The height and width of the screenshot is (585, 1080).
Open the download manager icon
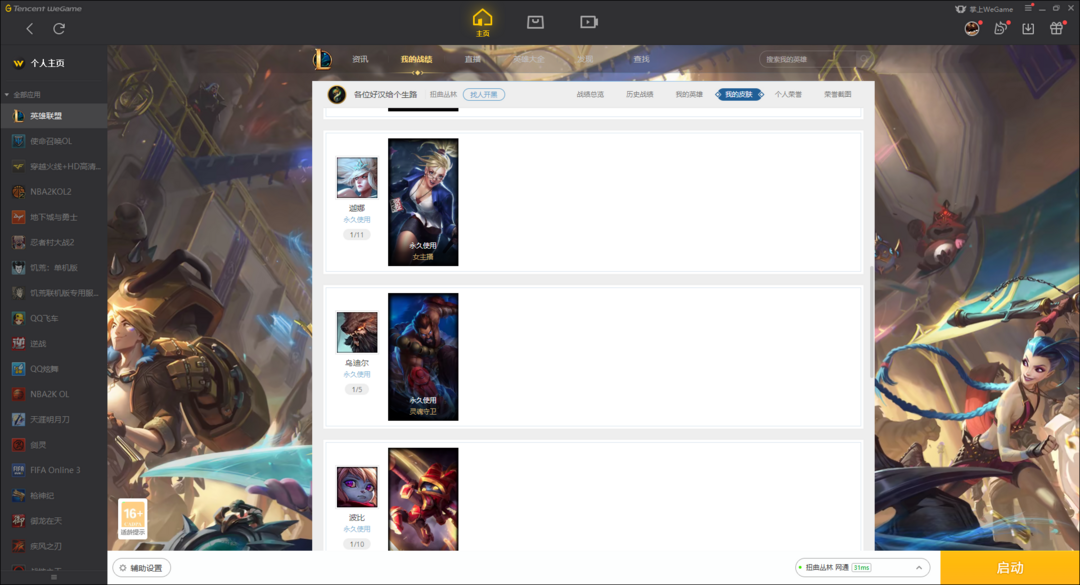tap(1028, 28)
